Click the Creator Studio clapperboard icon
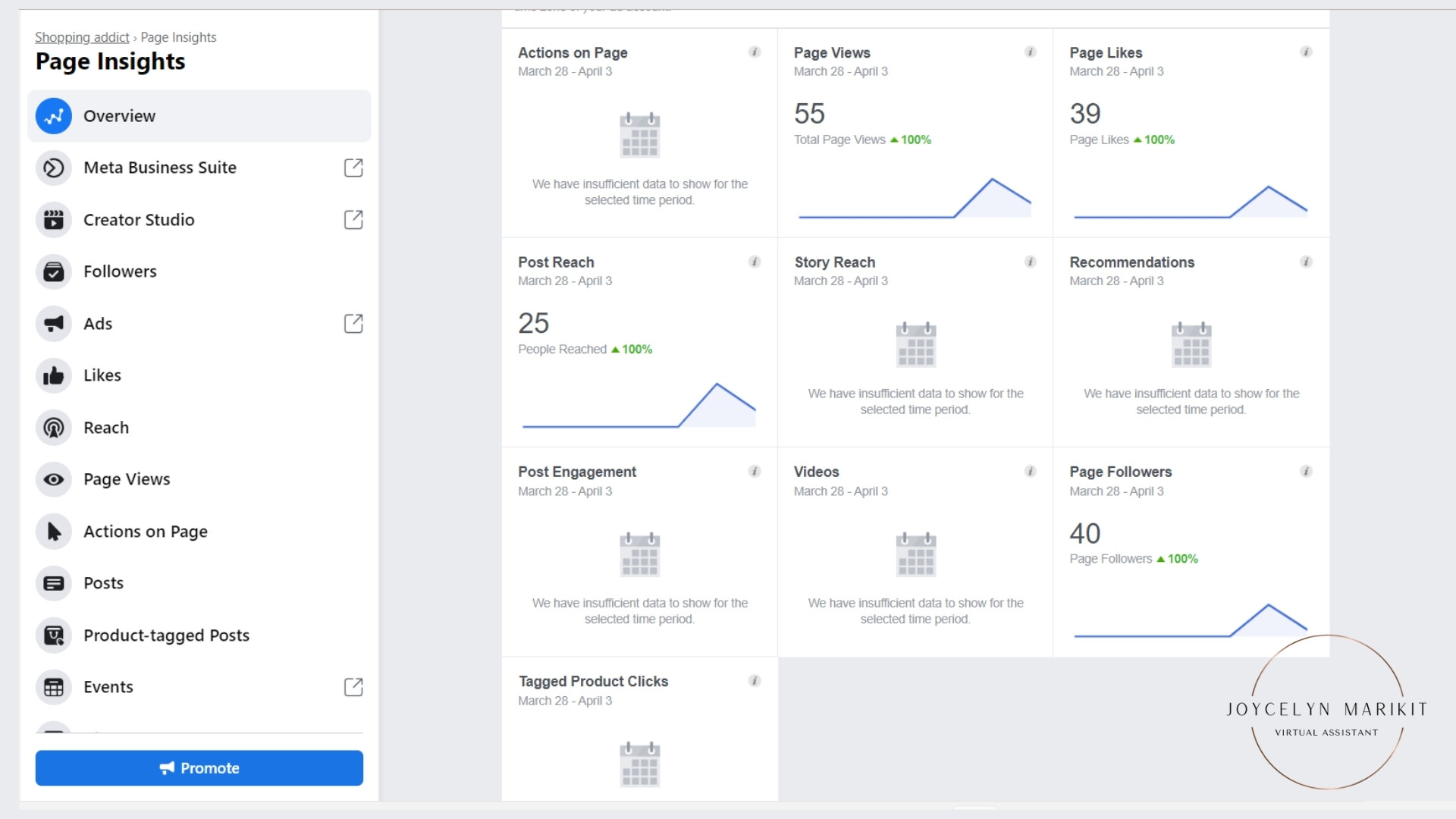Screen dimensions: 1456x819 point(53,220)
